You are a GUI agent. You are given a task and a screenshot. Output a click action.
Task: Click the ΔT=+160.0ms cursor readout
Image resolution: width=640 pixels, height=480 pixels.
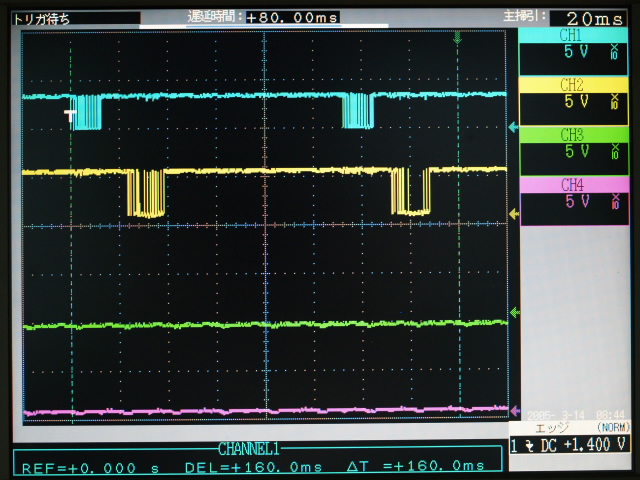(415, 466)
